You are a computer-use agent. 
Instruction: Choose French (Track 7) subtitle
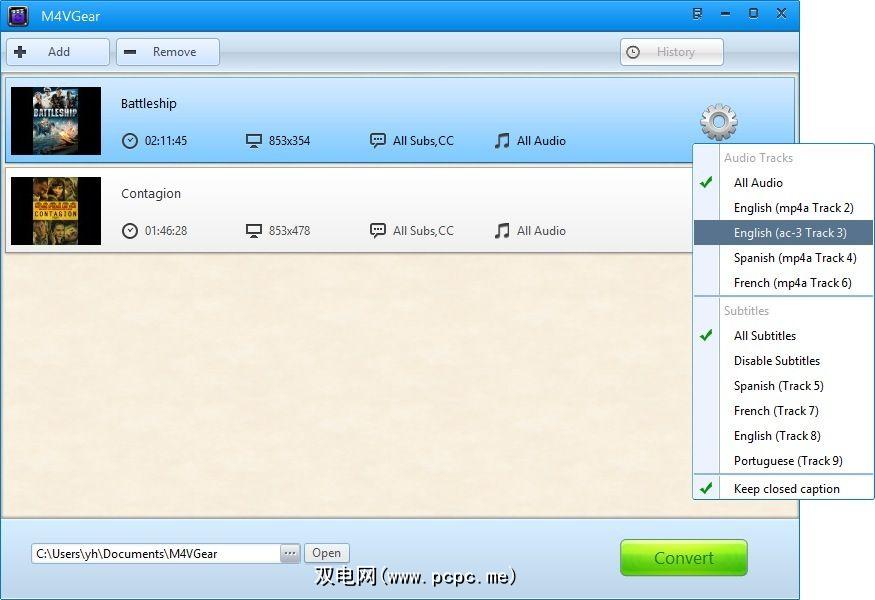coord(783,411)
